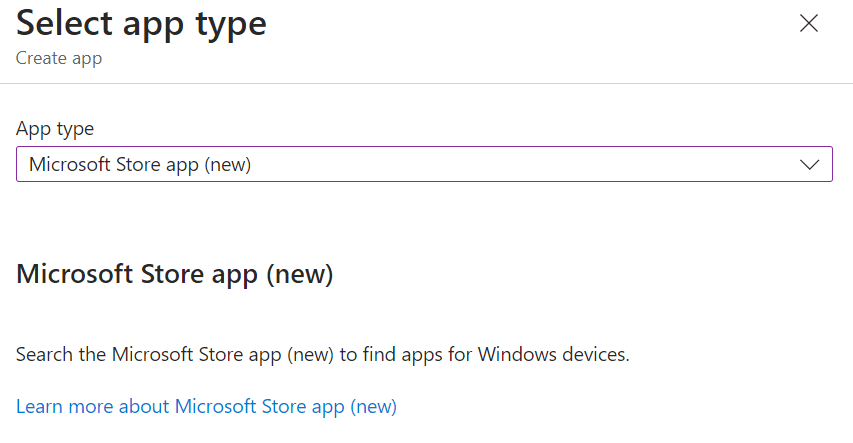853x443 pixels.
Task: Click selected value Microsoft Store app (new) in dropdown
Action: [x=140, y=164]
